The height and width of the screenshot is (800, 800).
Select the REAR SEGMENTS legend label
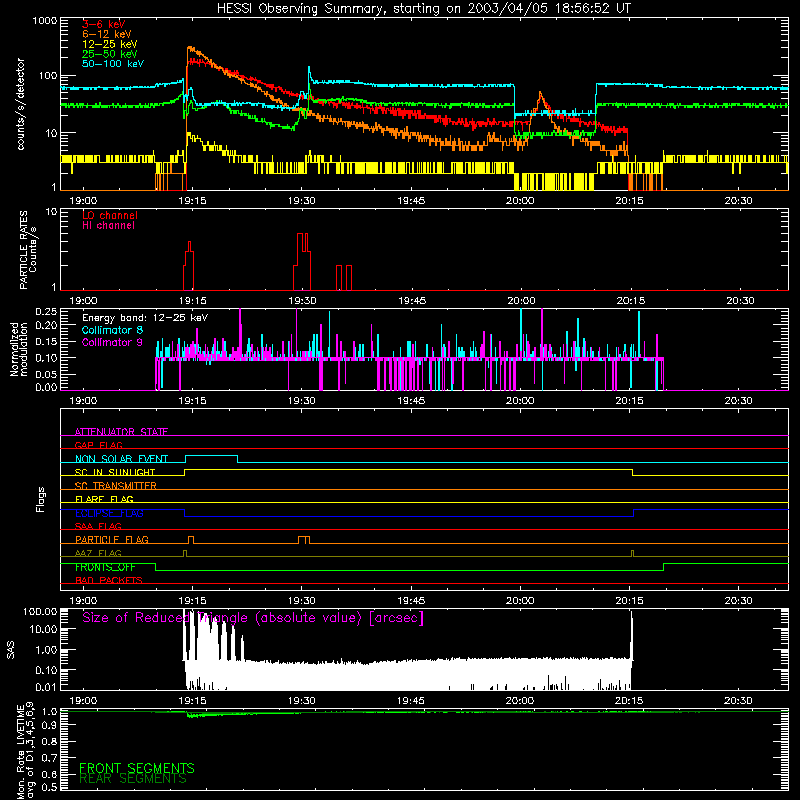pos(133,779)
